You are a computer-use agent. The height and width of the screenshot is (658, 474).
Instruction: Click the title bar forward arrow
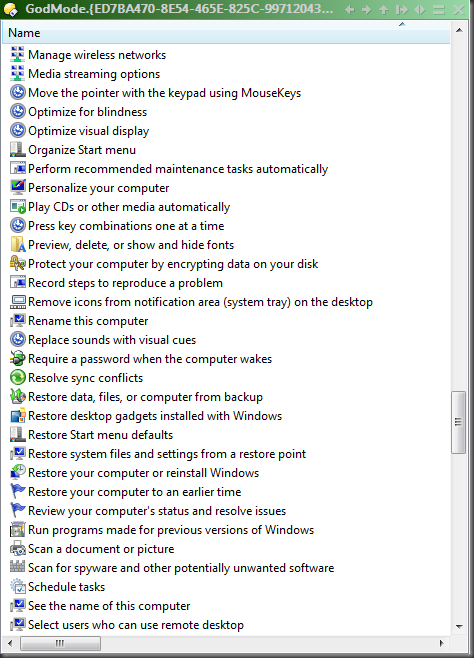(x=367, y=9)
